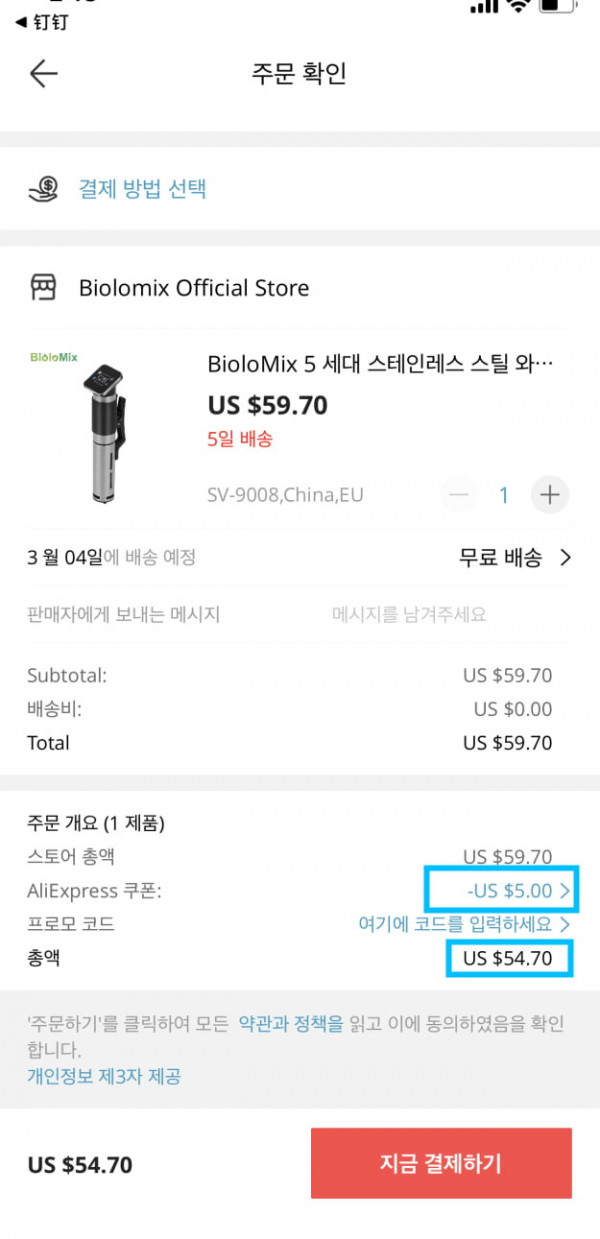
Task: Tap the battery icon in status bar
Action: (557, 6)
